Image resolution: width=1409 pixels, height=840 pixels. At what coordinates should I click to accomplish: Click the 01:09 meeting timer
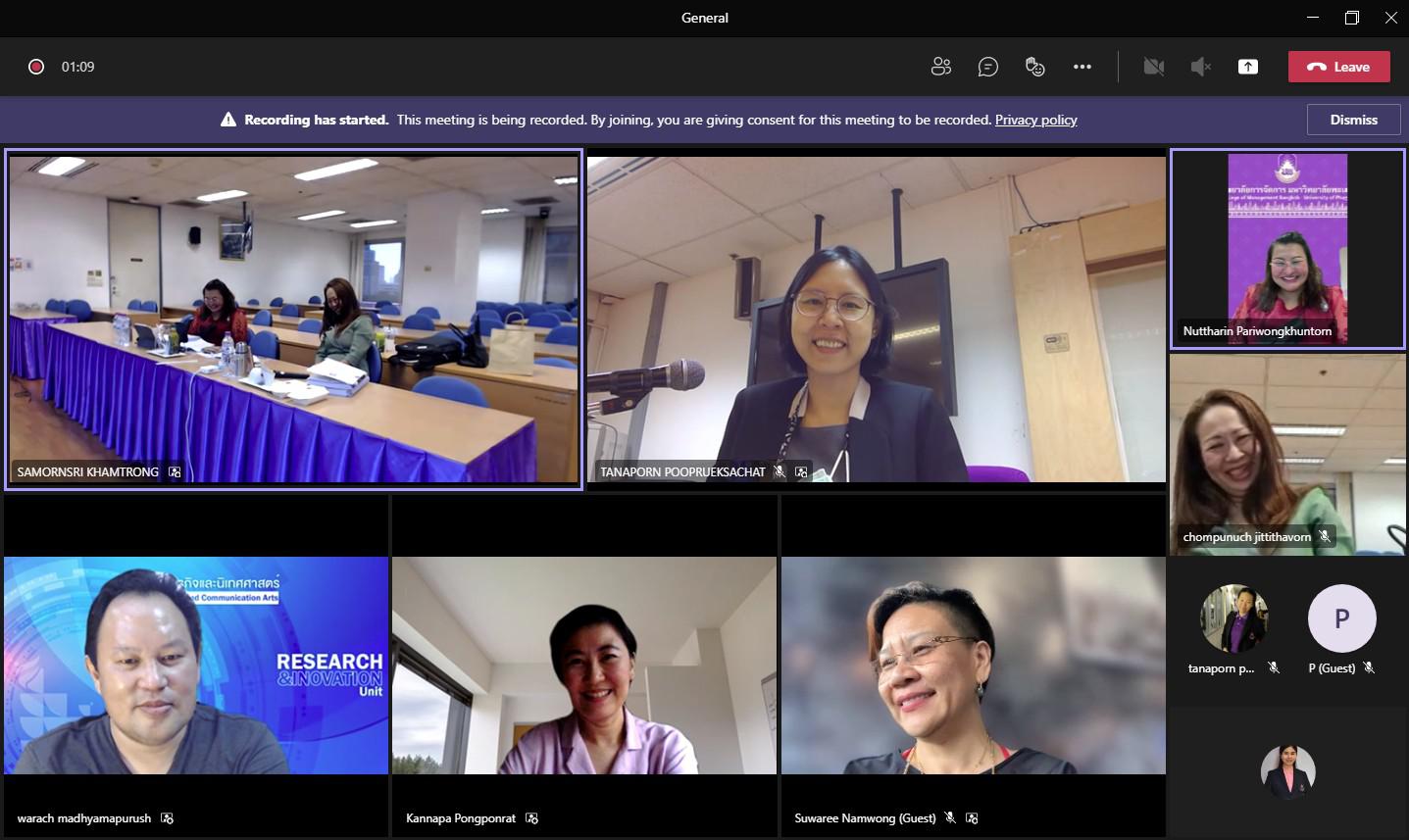click(x=77, y=67)
